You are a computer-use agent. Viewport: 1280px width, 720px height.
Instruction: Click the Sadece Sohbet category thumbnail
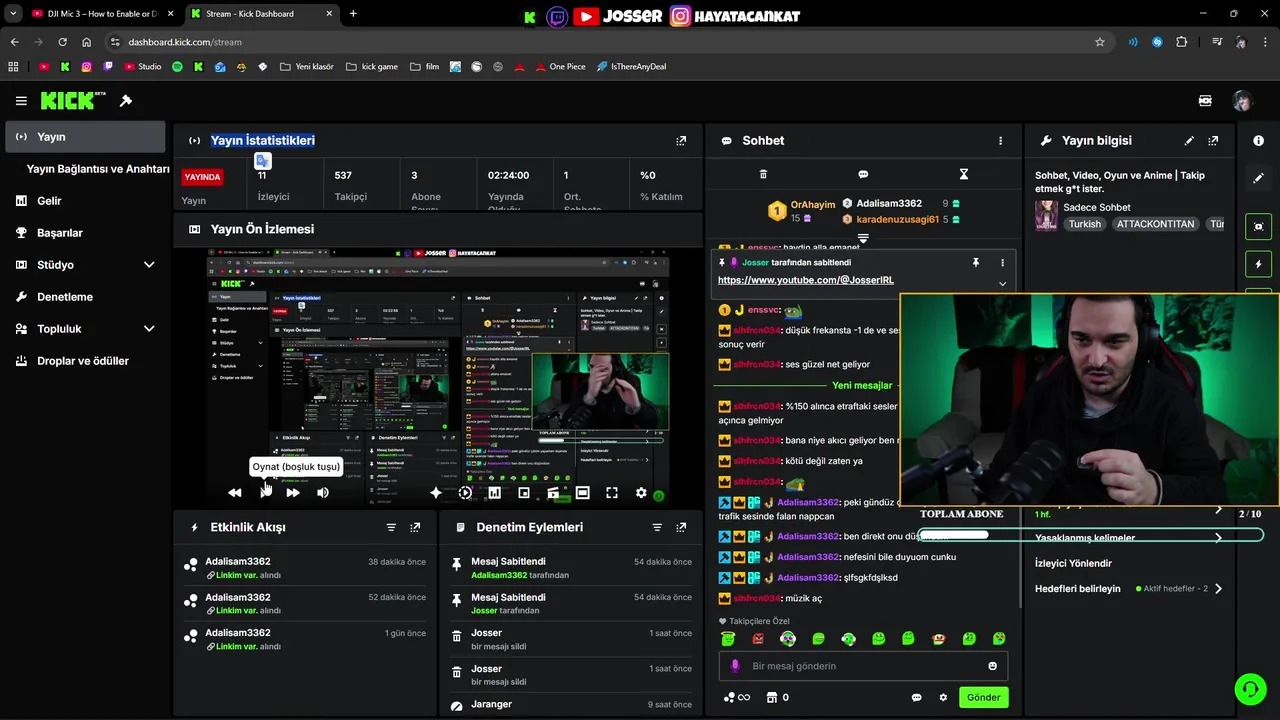click(1046, 216)
